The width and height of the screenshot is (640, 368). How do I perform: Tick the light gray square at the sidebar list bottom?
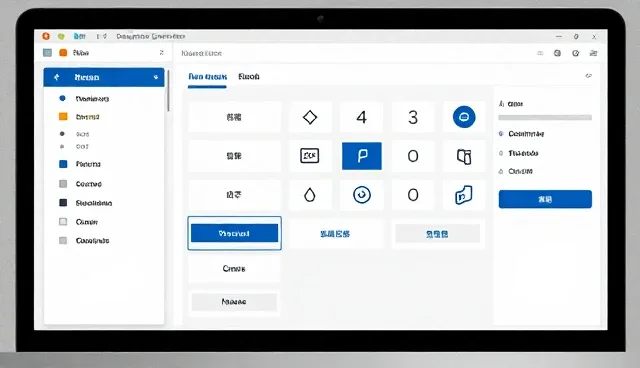(63, 240)
